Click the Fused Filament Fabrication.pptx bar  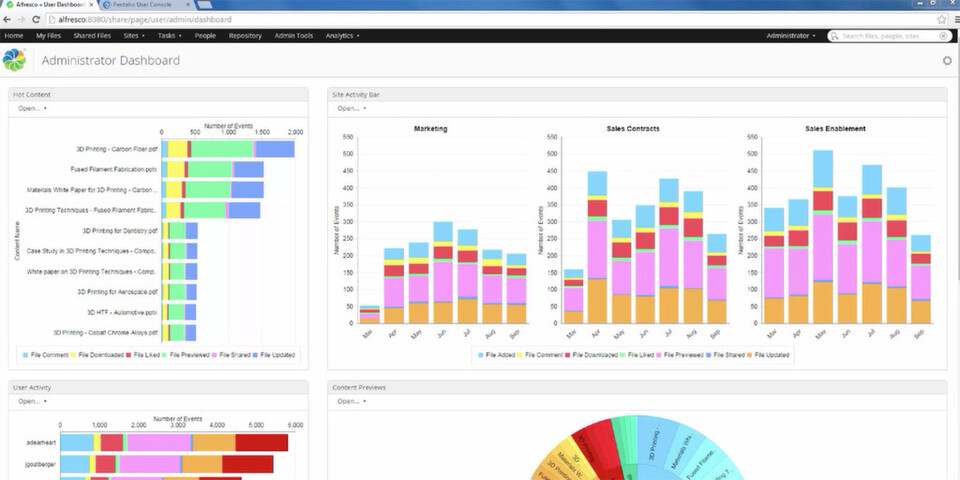pyautogui.click(x=212, y=170)
